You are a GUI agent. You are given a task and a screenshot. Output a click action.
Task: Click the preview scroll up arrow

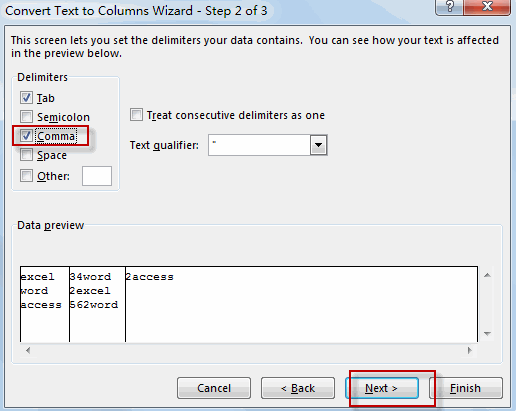(487, 275)
